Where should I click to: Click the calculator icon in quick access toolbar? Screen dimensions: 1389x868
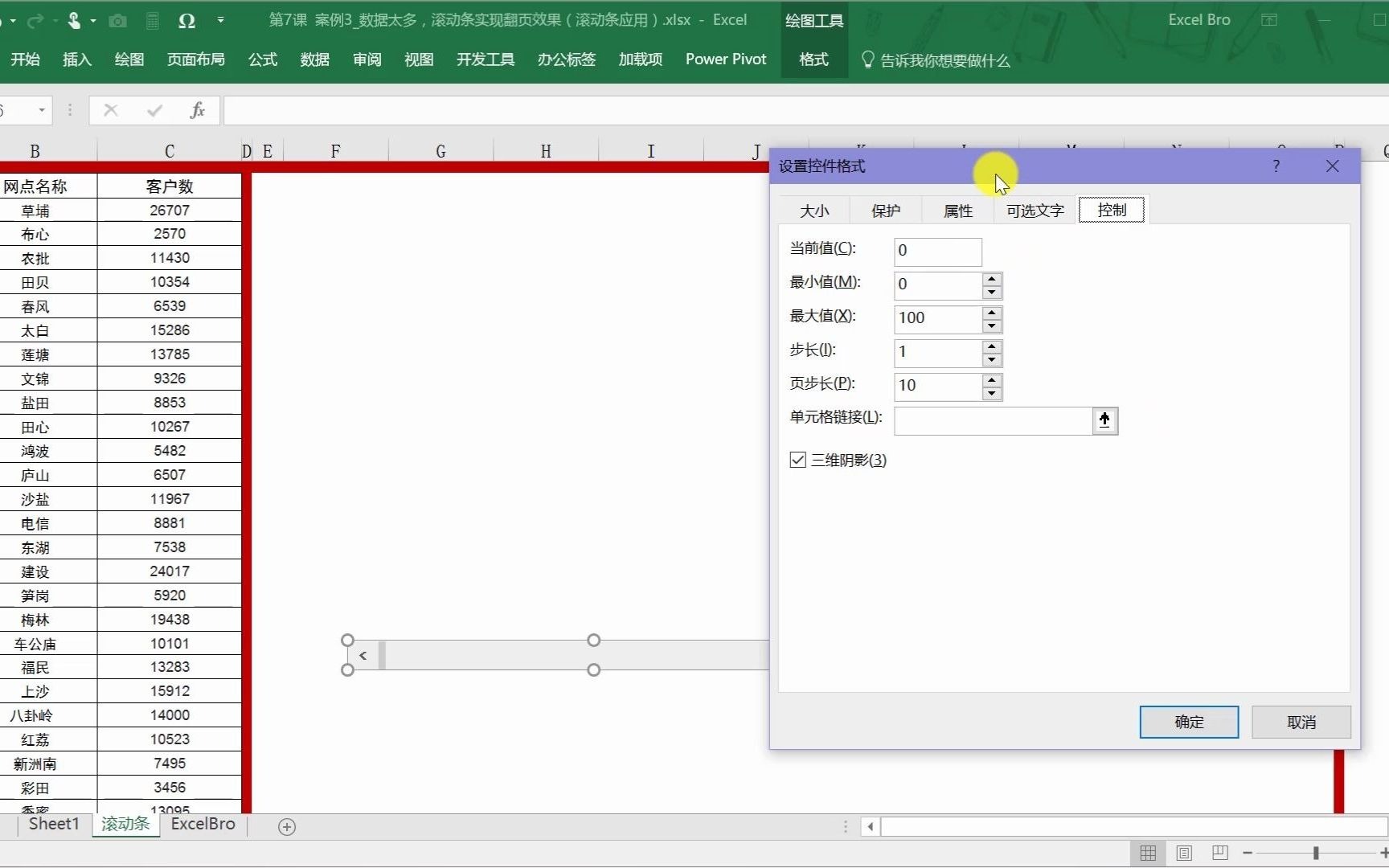tap(153, 21)
